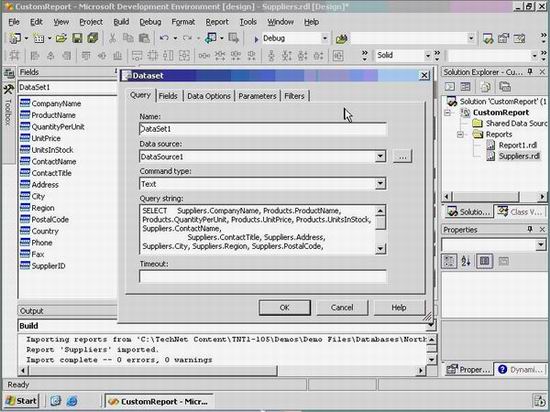Click inside the Query string text area
The image size is (550, 412).
click(258, 229)
